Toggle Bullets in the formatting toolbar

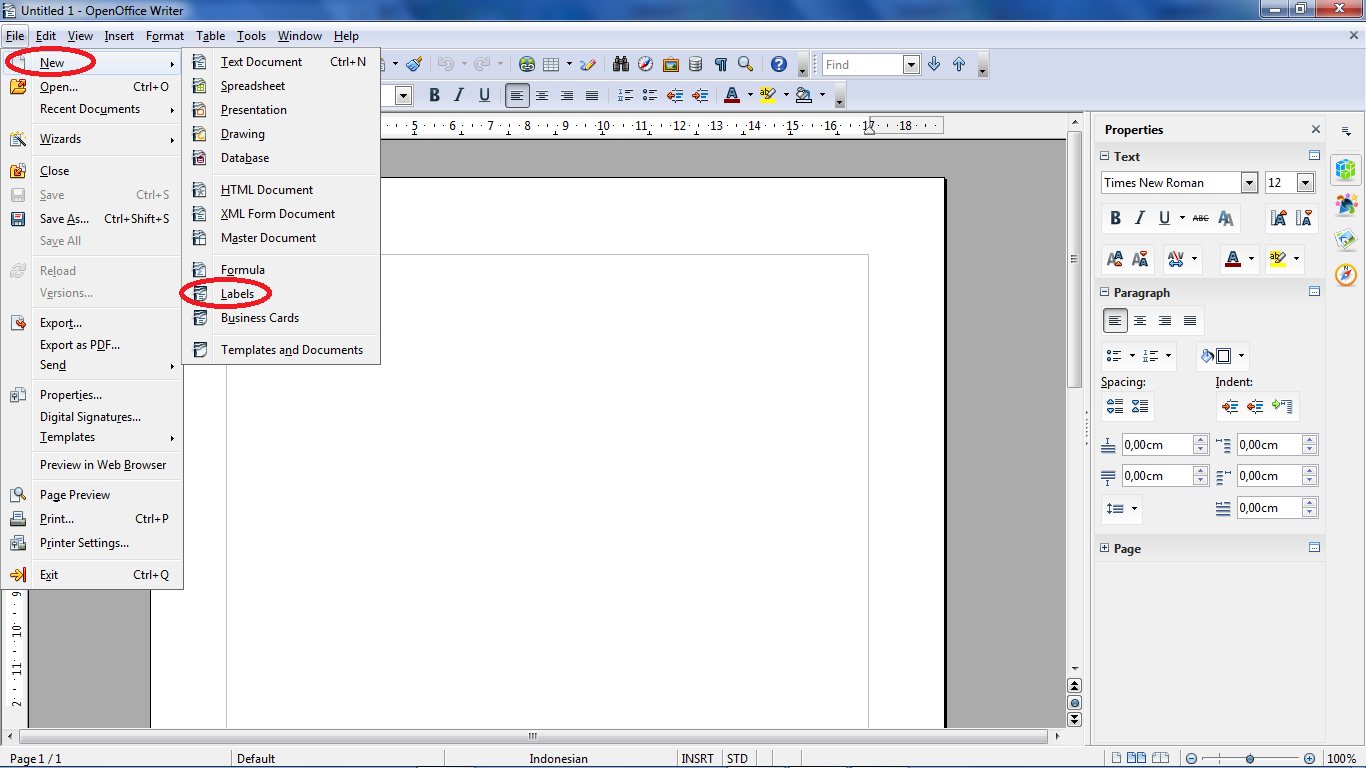650,96
